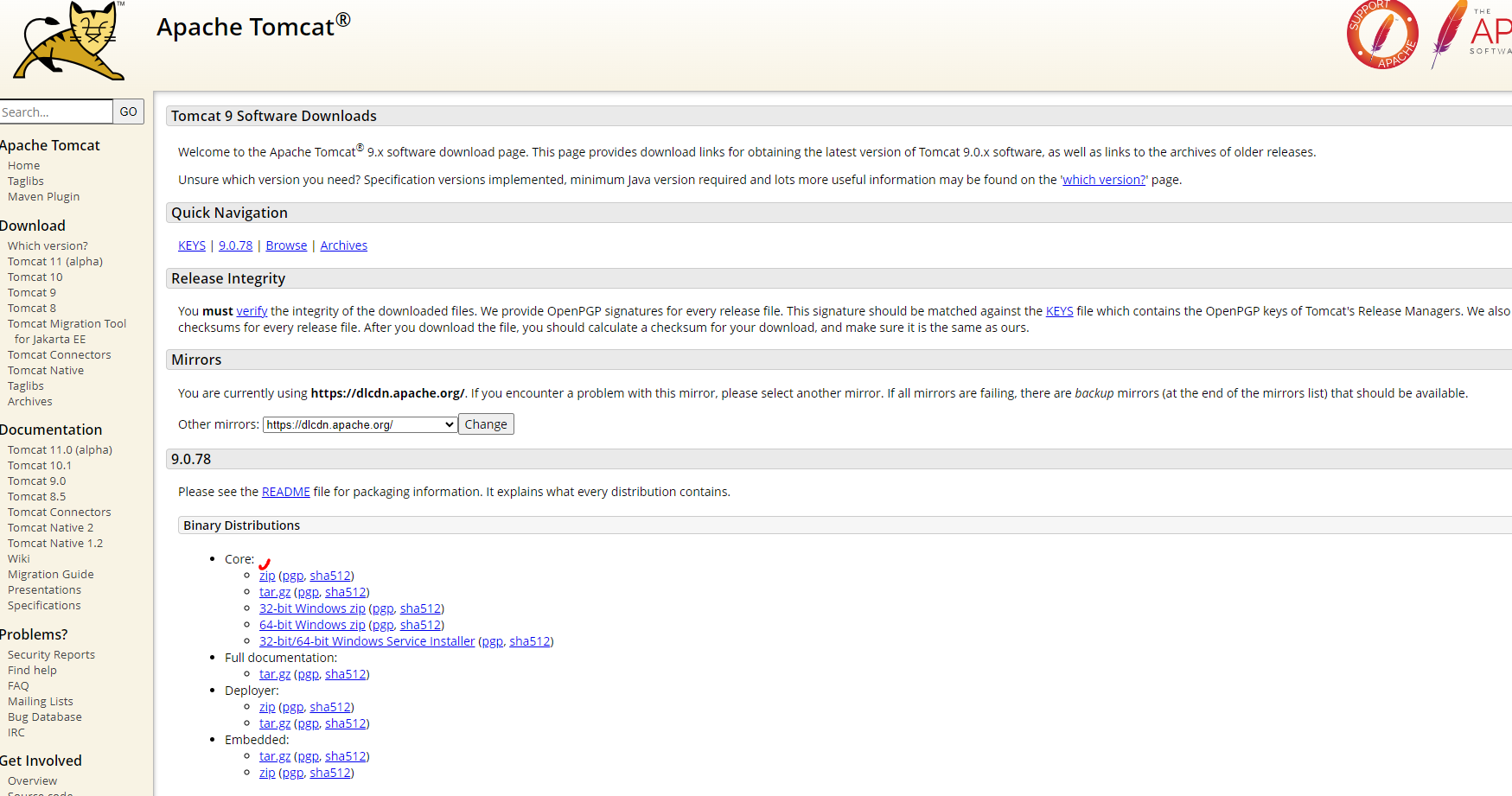
Task: Open the mirror selection dropdown
Action: point(360,424)
